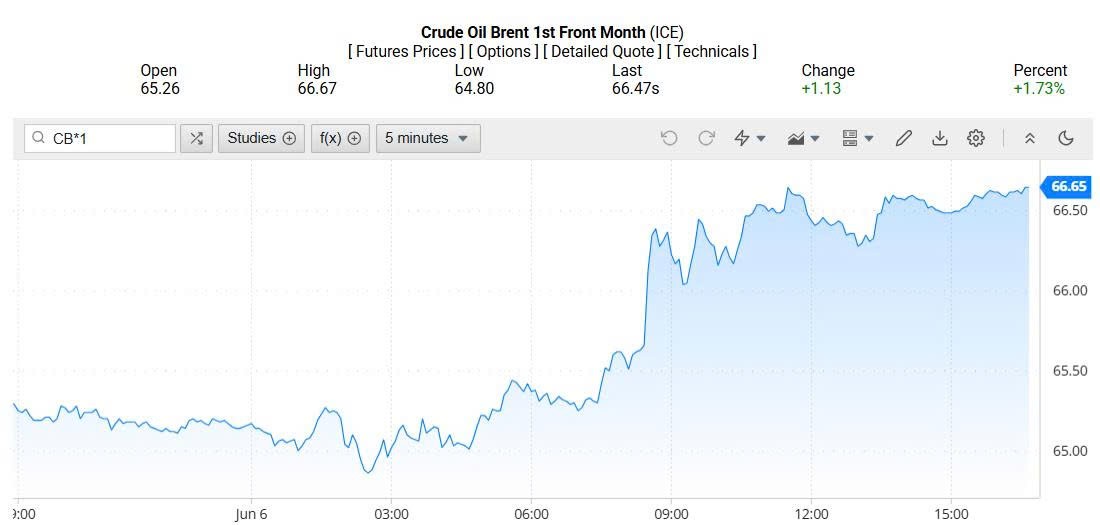Click the Studies add button
The image size is (1100, 525).
(262, 138)
